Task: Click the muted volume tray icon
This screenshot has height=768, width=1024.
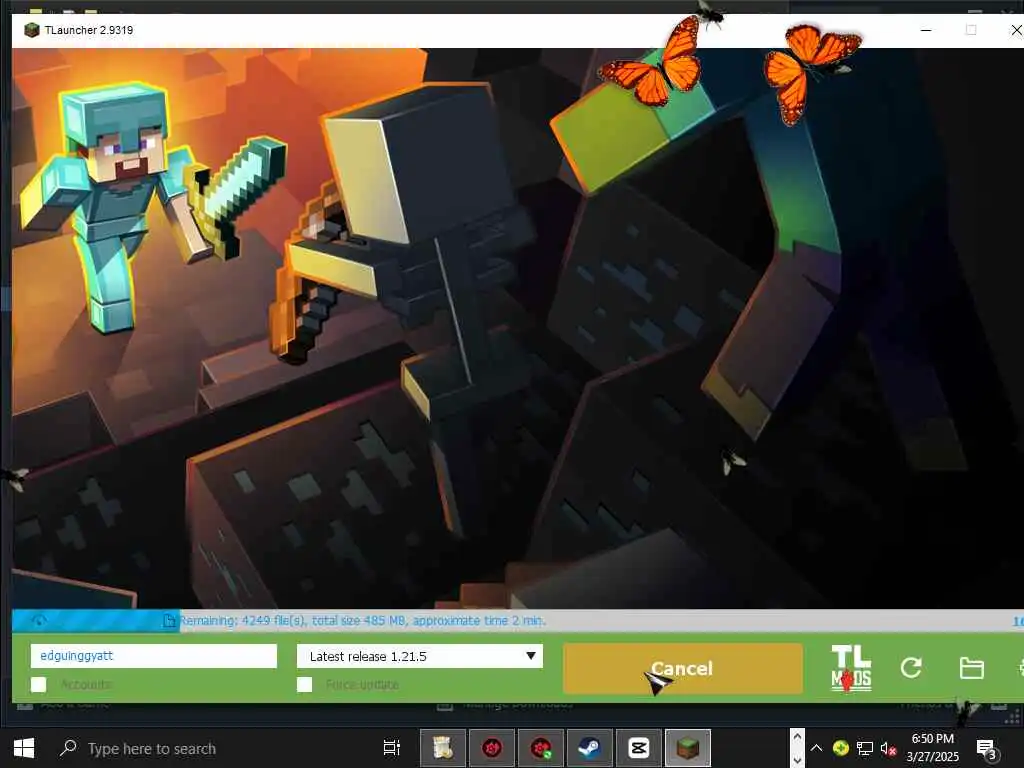Action: 888,748
